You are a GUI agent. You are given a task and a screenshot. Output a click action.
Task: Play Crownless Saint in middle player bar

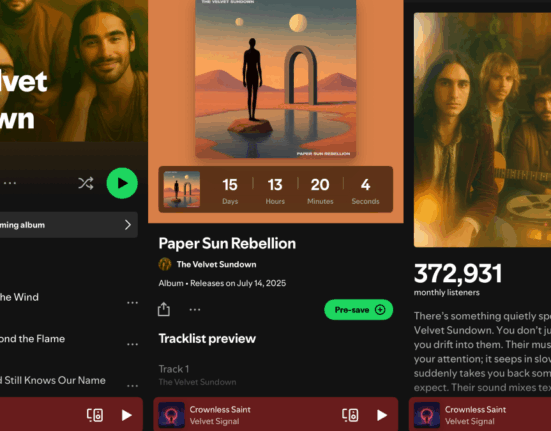pyautogui.click(x=381, y=415)
